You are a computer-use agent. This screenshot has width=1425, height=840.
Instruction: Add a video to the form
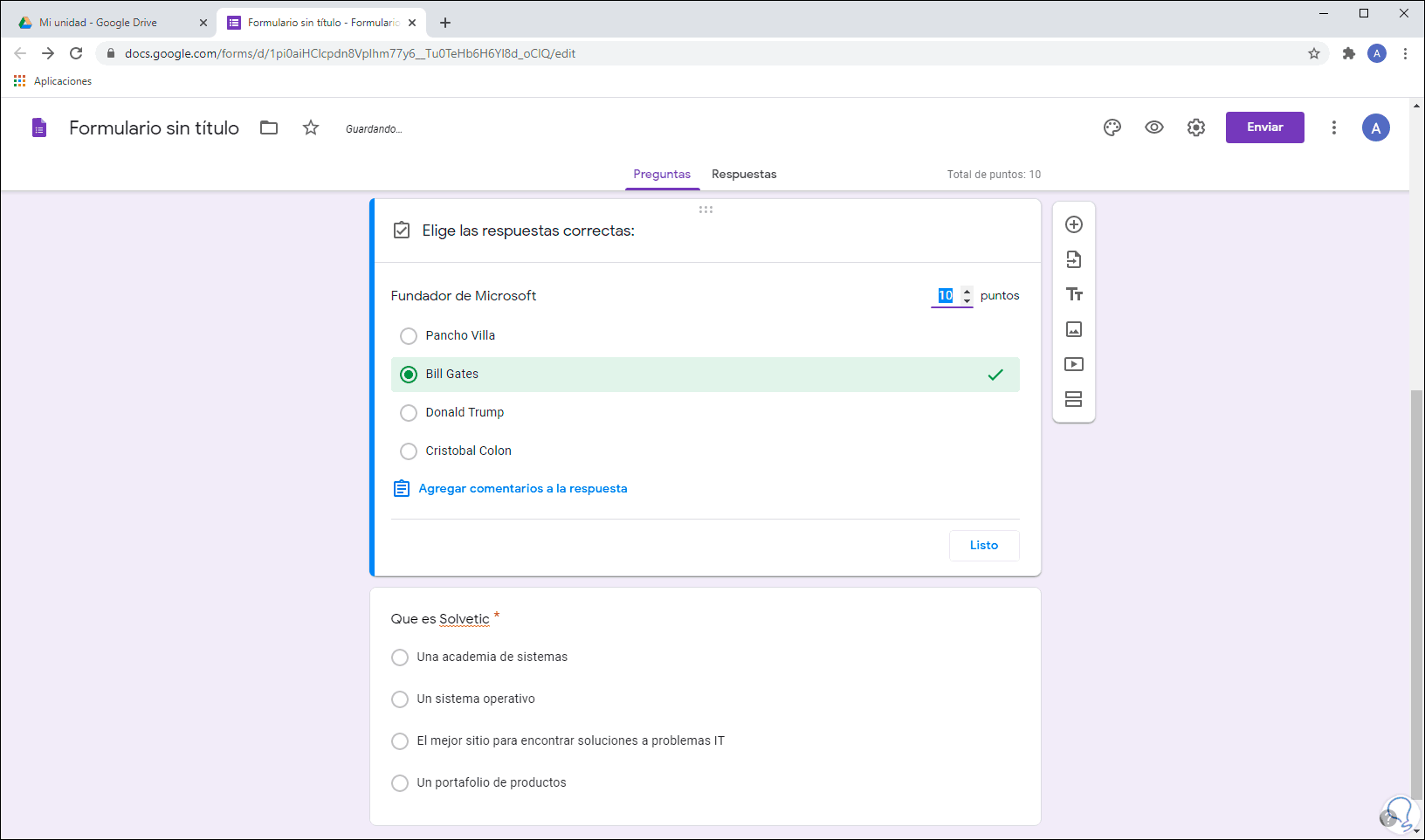[1074, 364]
